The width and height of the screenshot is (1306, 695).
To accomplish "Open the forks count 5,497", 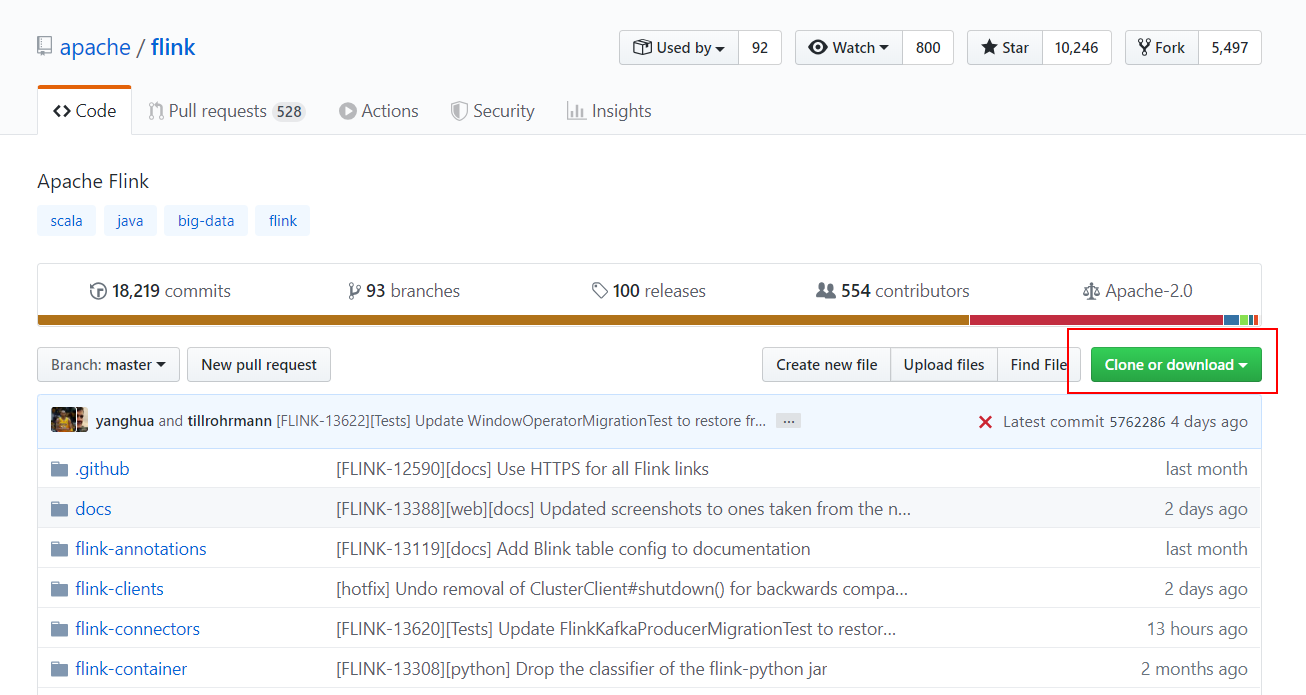I will coord(1229,48).
